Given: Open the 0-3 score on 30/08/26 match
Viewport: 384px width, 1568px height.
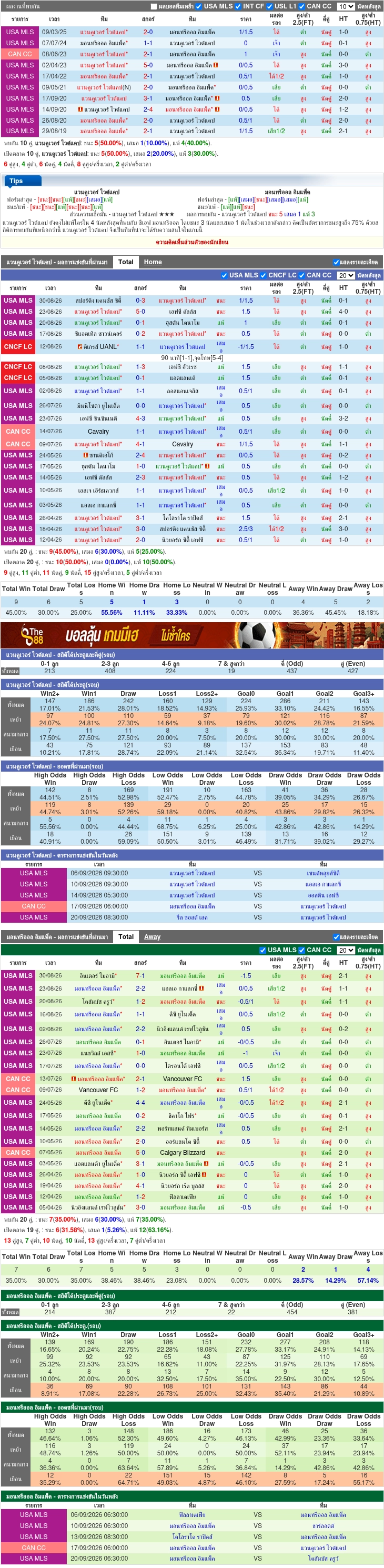Looking at the screenshot, I should tap(140, 300).
